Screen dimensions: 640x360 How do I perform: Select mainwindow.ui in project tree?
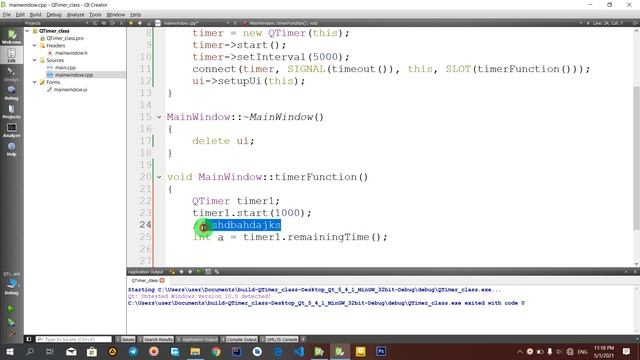(70, 90)
